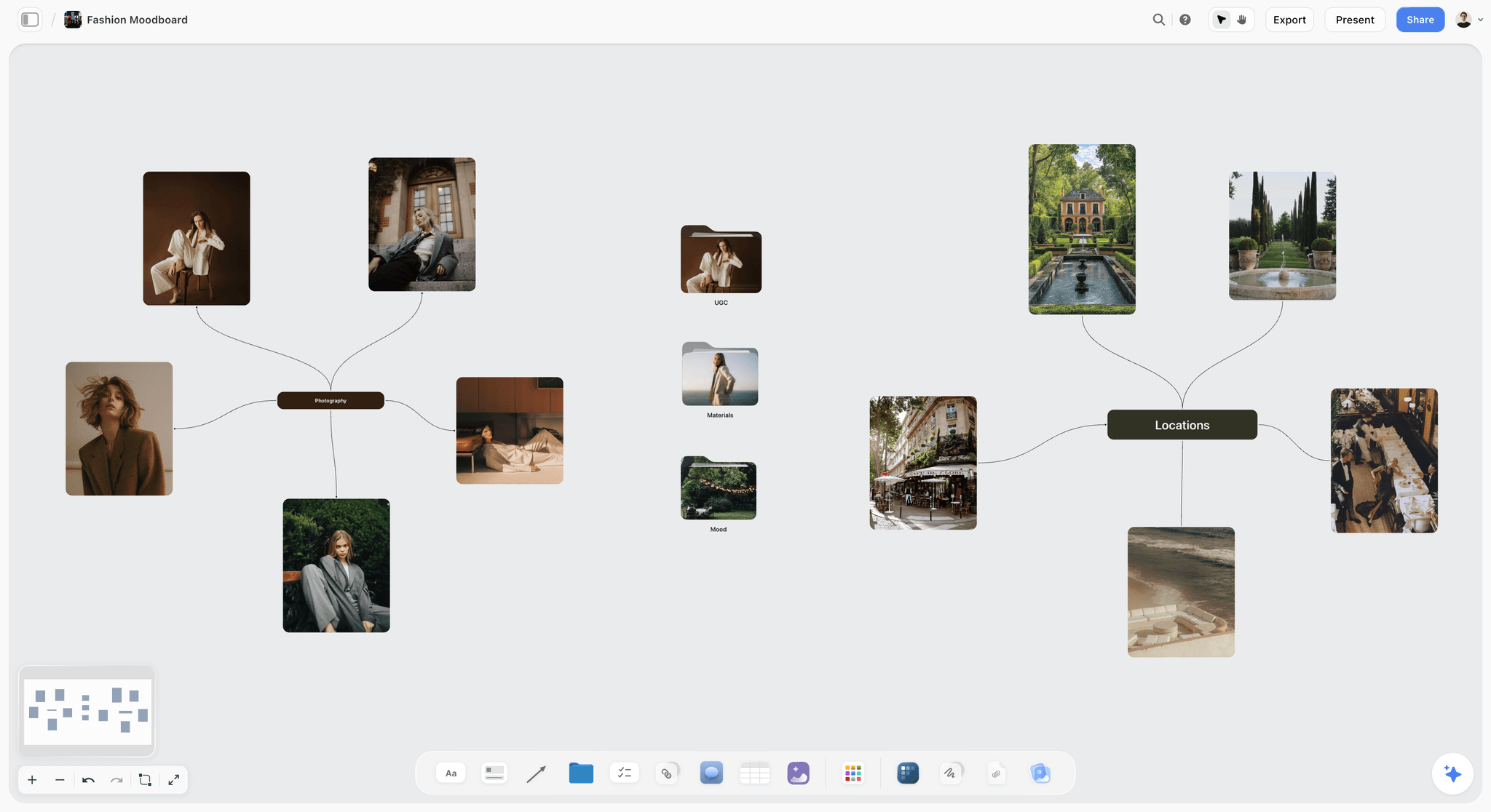Add a comment bubble element

(711, 773)
